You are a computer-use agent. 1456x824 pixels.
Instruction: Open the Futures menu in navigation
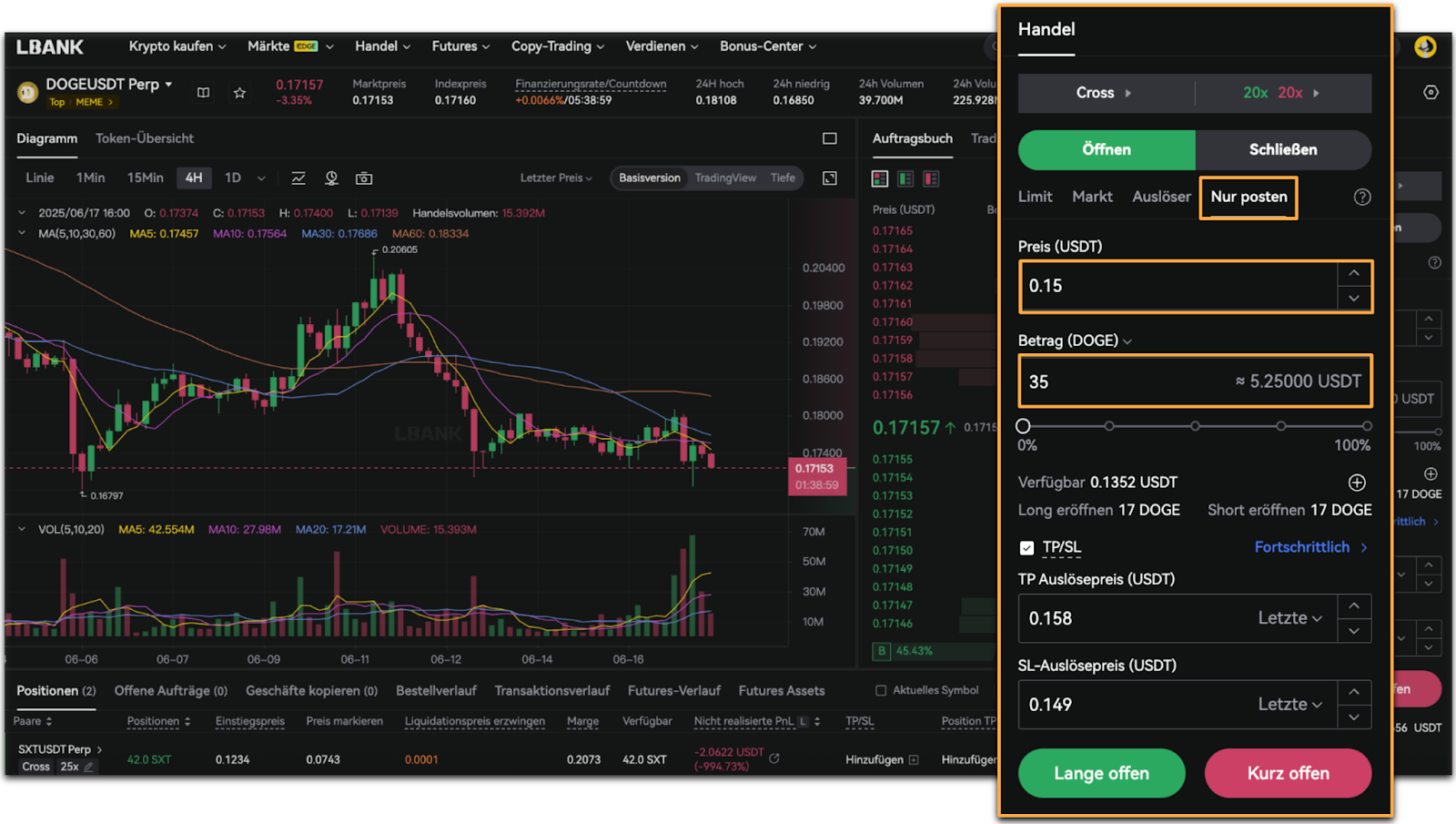[x=460, y=46]
